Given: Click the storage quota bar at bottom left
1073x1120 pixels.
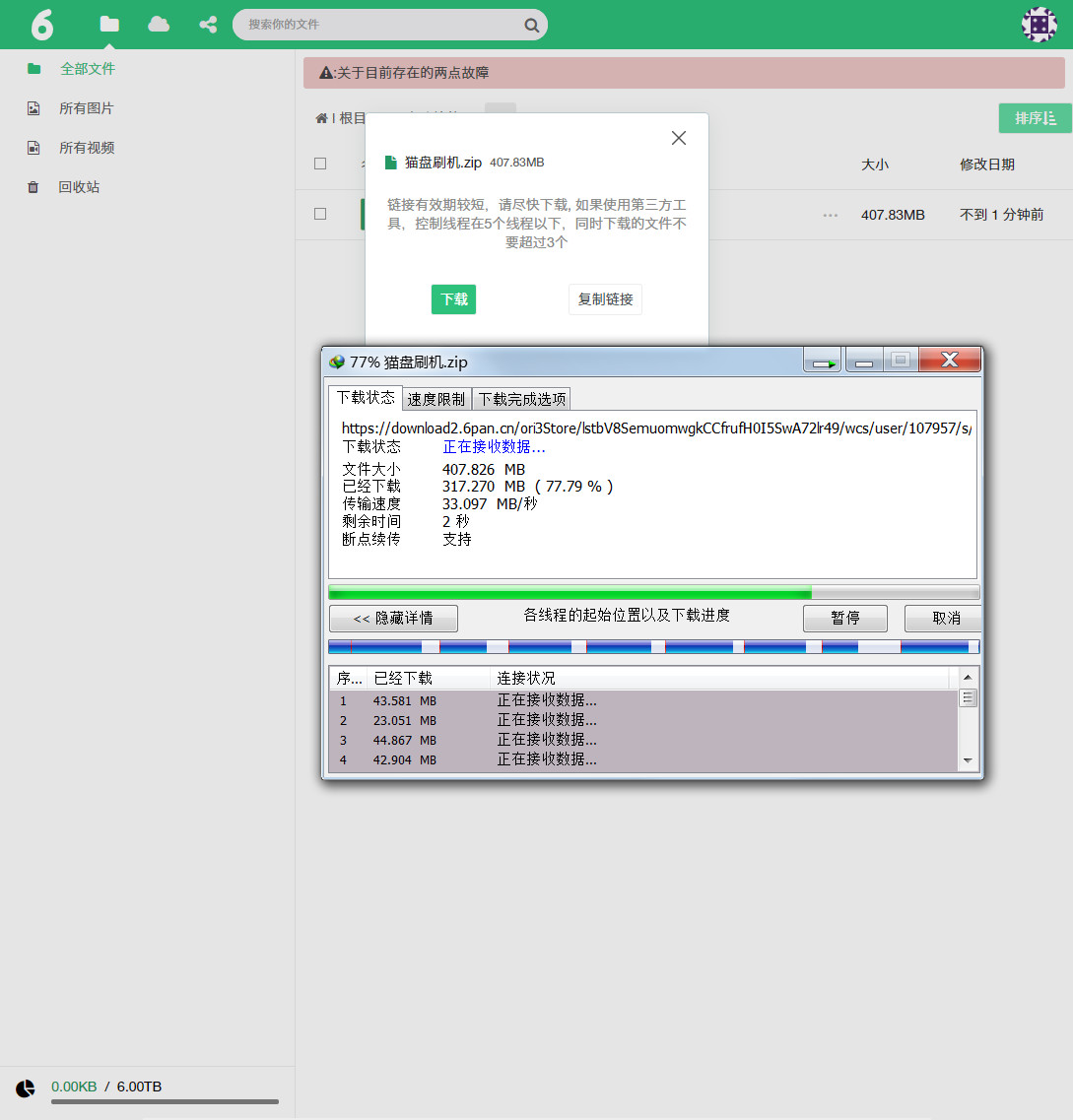Looking at the screenshot, I should pyautogui.click(x=165, y=1102).
